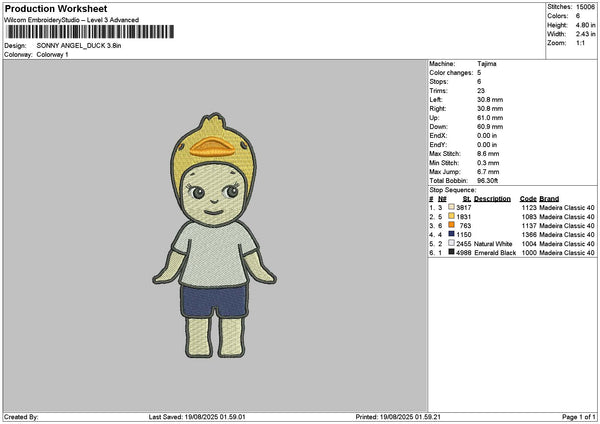Click the 'Stops:' label
The height and width of the screenshot is (424, 600).
439,82
